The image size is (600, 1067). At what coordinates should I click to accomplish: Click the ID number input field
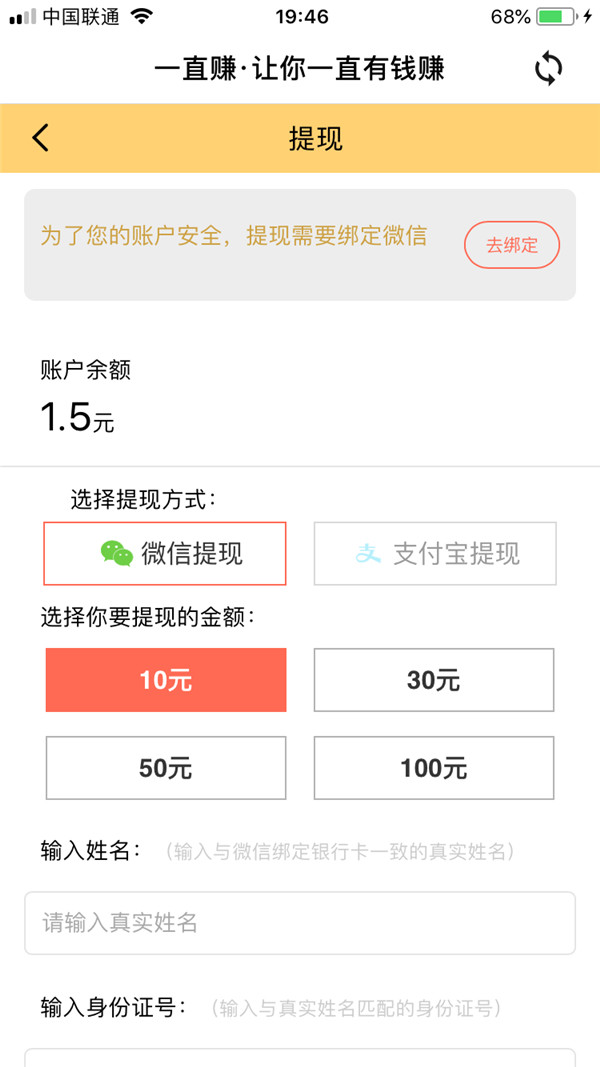(x=300, y=1056)
